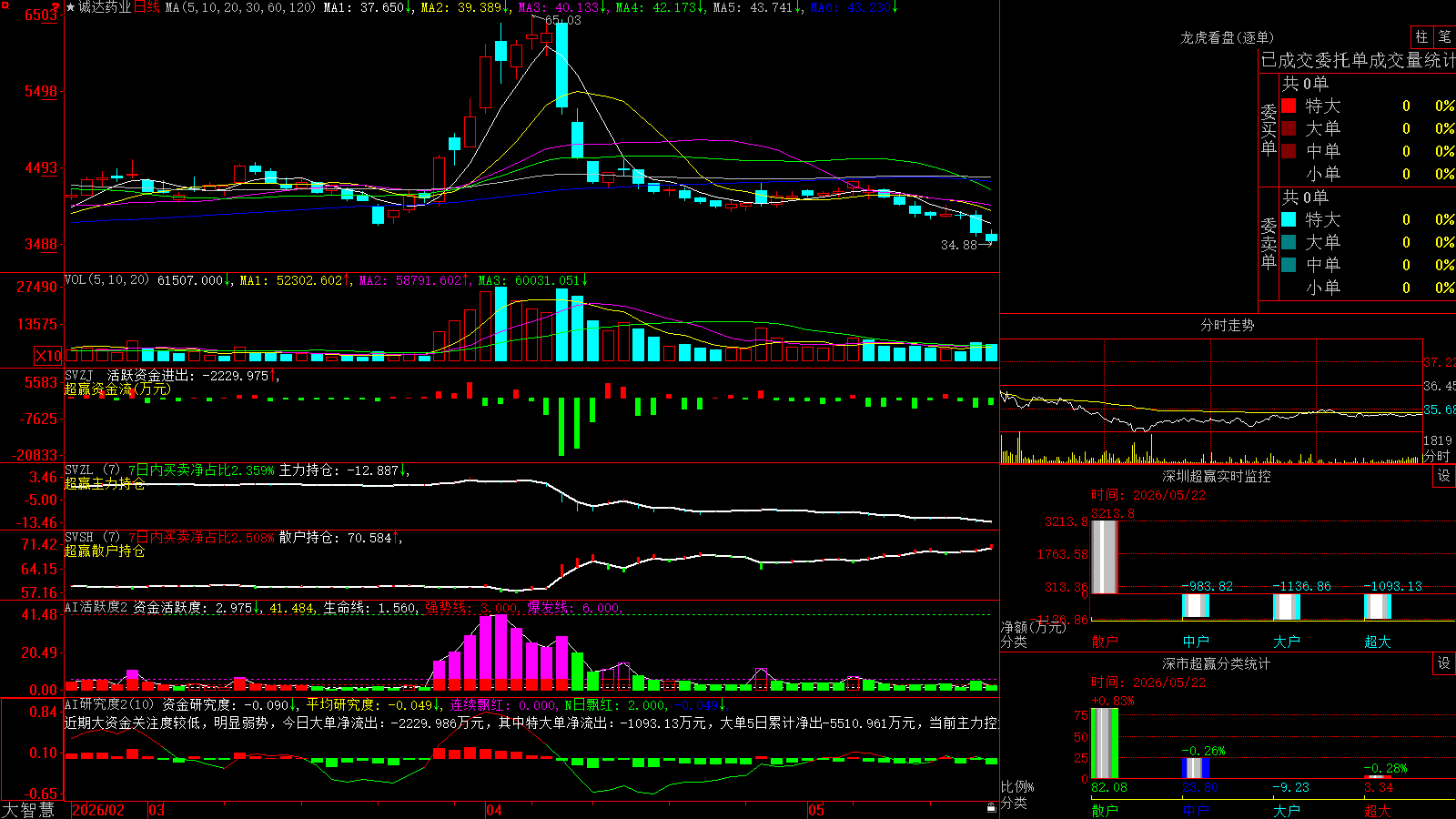The width and height of the screenshot is (1456, 819).
Task: Click the AI活跃度2 indicator title
Action: coord(96,607)
